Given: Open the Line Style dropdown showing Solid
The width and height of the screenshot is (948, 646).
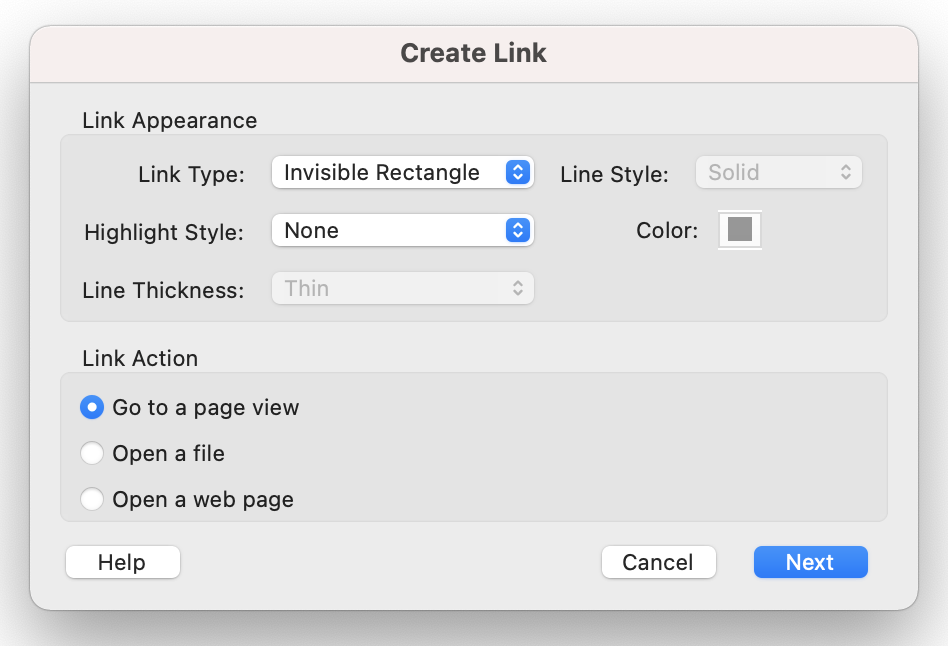Looking at the screenshot, I should (767, 172).
